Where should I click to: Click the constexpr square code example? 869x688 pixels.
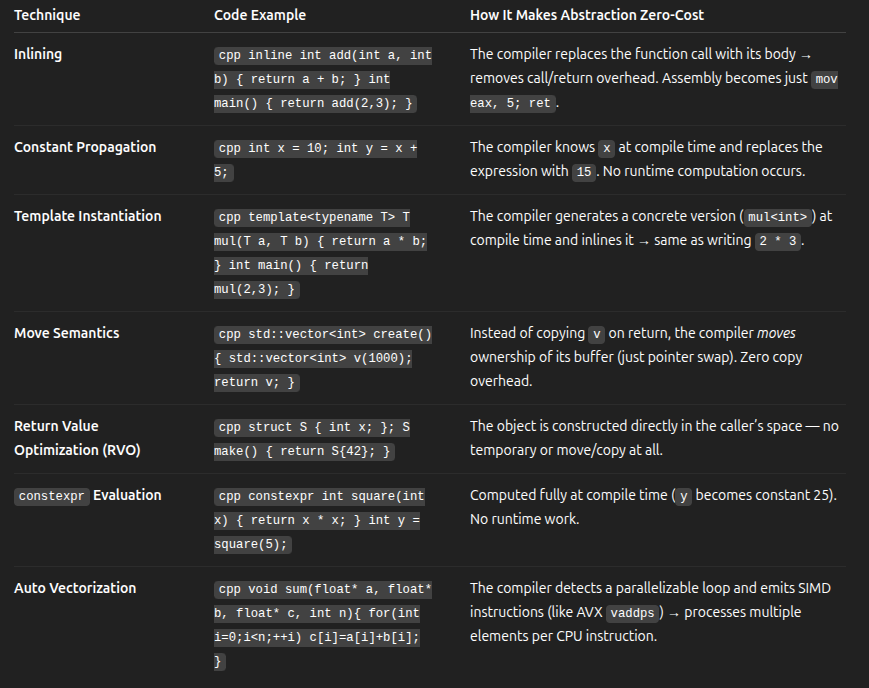(319, 520)
